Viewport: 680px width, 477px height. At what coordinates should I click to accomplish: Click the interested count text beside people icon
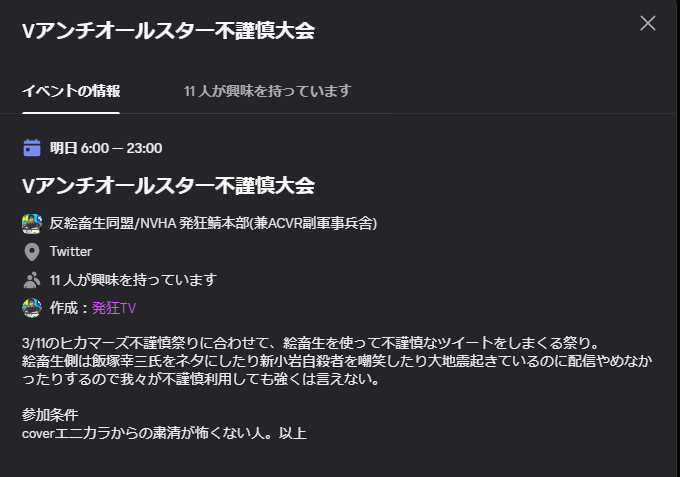tap(133, 280)
